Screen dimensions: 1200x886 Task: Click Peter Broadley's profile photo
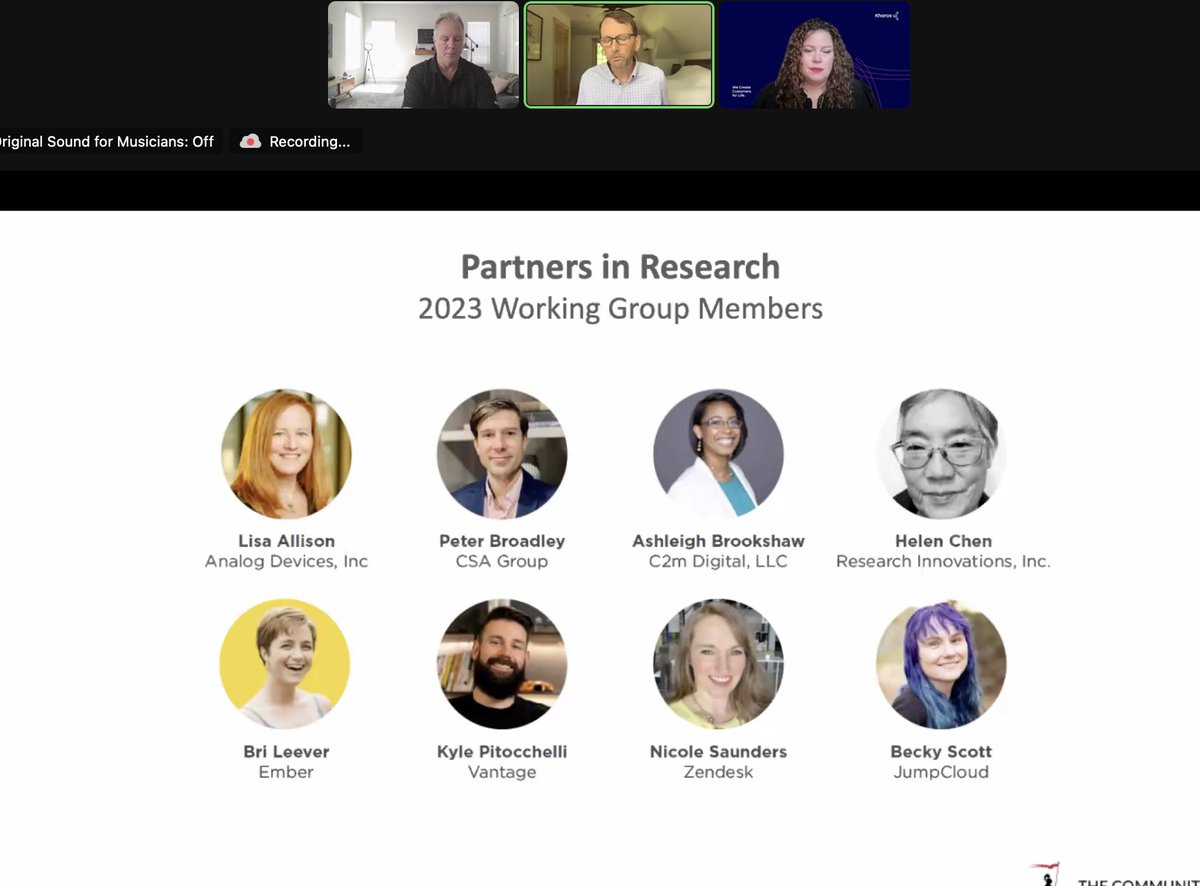(x=502, y=454)
